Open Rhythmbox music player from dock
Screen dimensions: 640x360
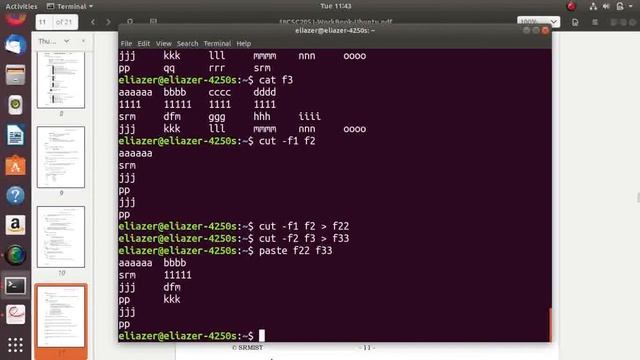pos(16,105)
